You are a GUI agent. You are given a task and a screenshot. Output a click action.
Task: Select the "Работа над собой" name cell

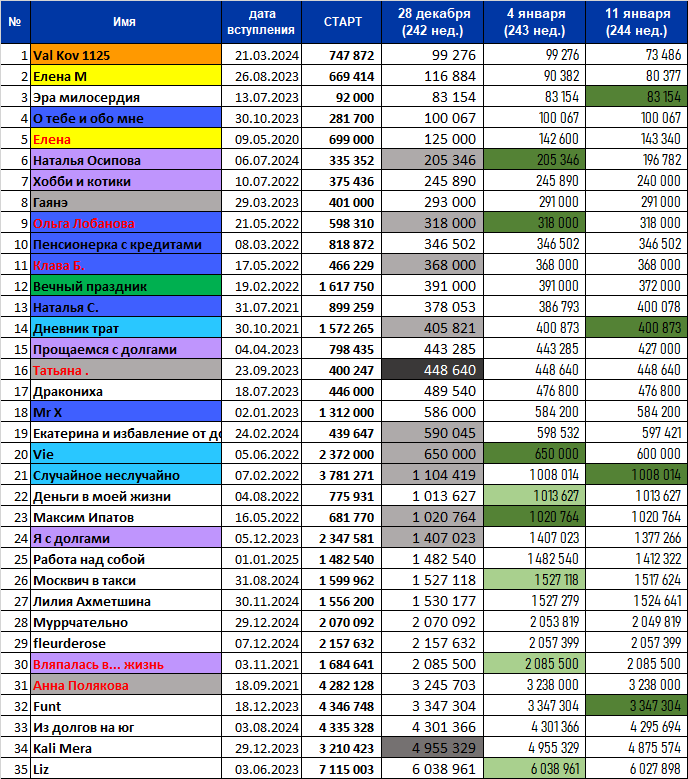(126, 559)
